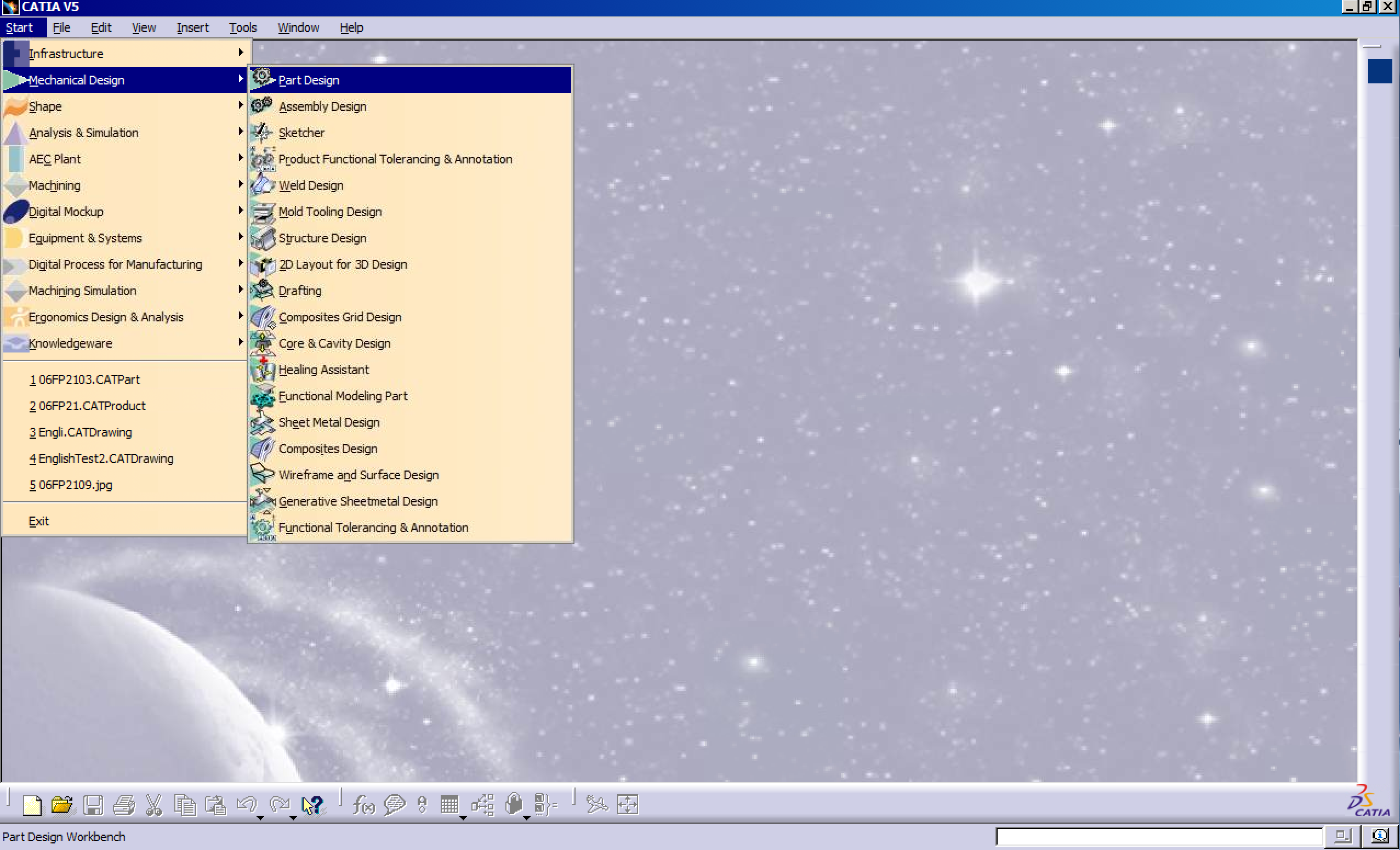The image size is (1400, 850).
Task: Activate the What's This help cursor icon
Action: click(312, 805)
